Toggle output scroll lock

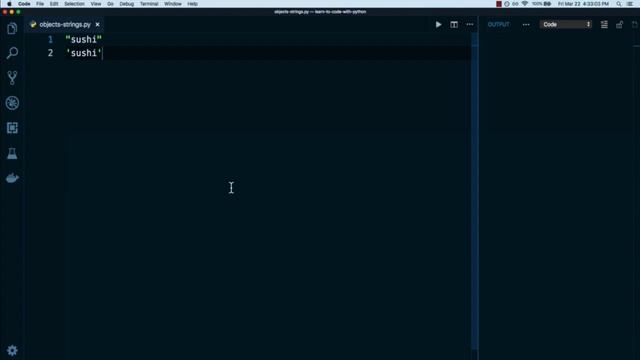[620, 24]
